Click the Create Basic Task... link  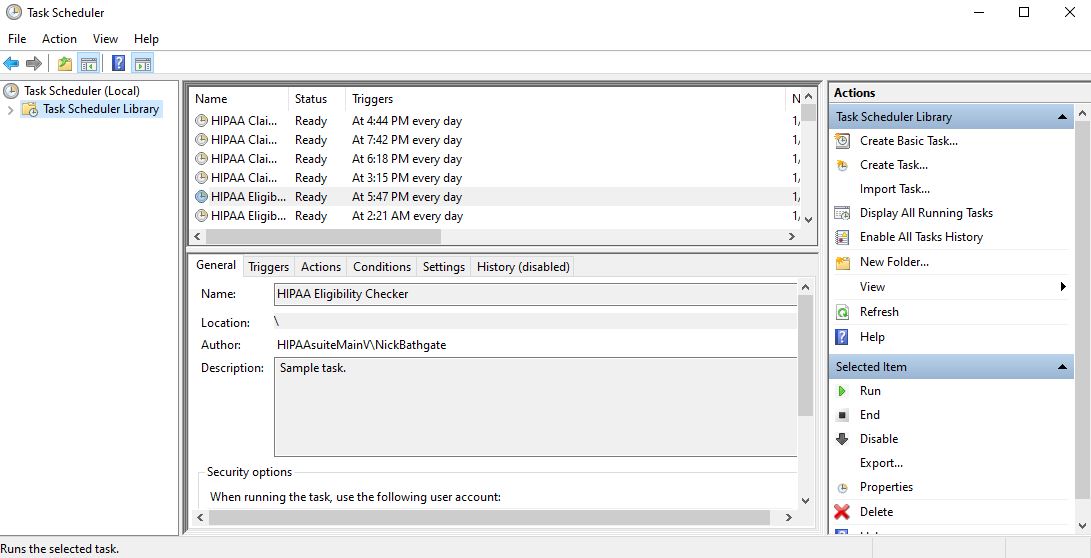point(909,141)
